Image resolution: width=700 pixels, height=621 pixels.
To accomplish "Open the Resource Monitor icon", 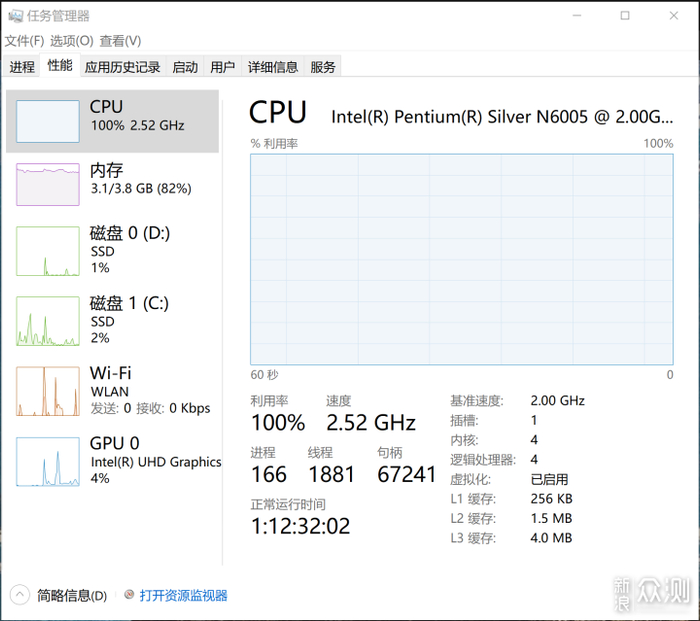I will (x=128, y=595).
